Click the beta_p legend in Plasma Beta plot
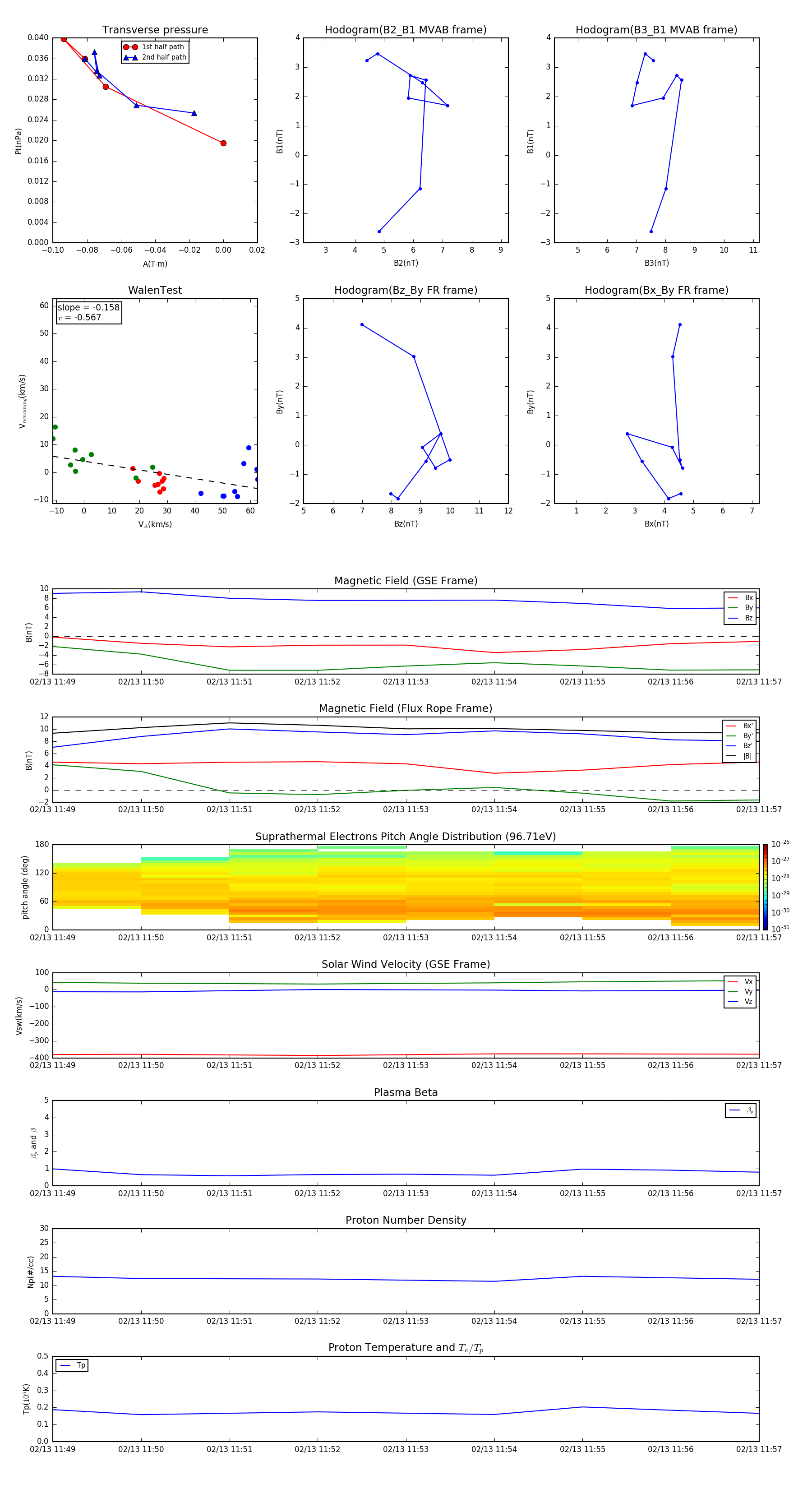 (741, 1110)
